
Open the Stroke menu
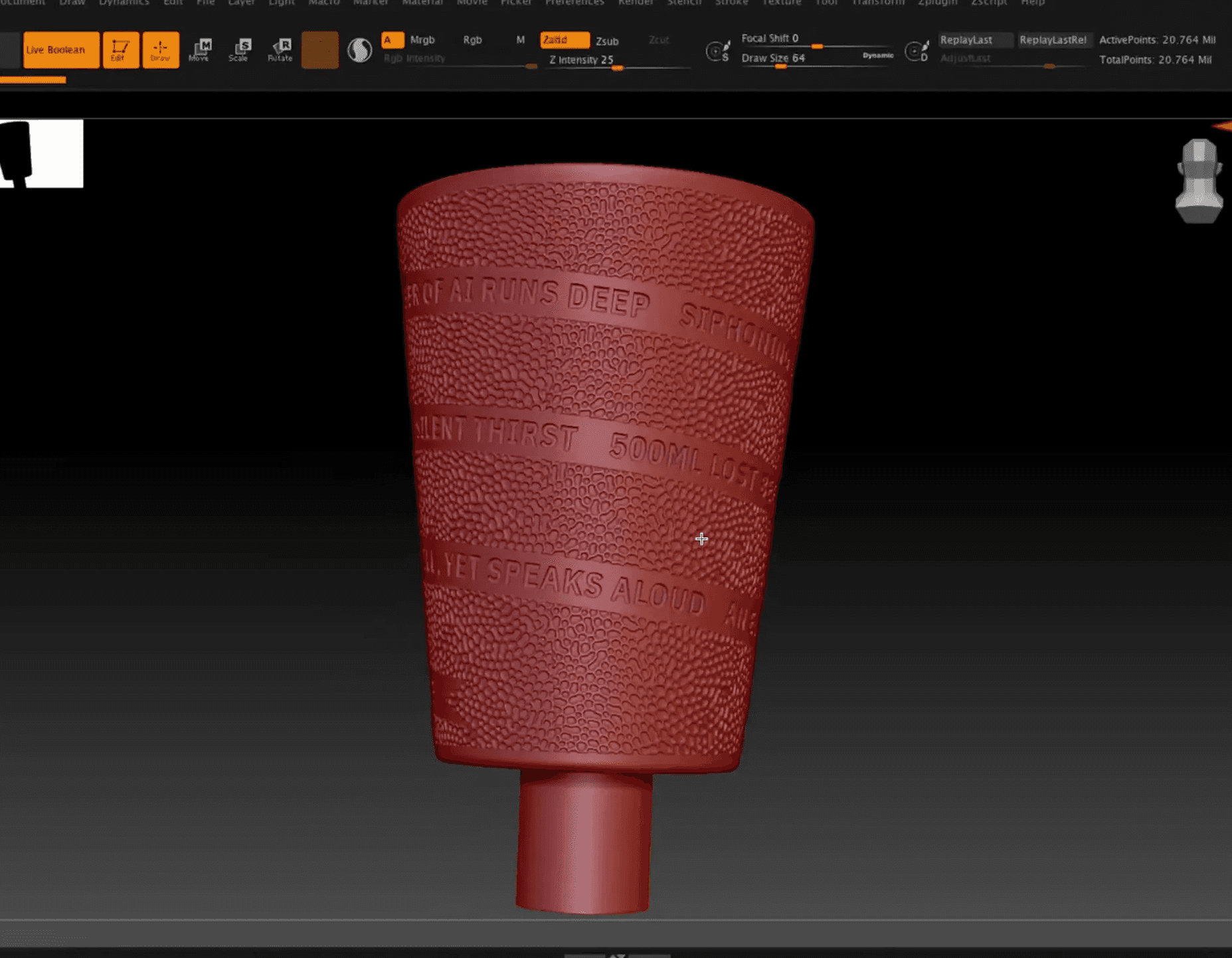pos(731,3)
